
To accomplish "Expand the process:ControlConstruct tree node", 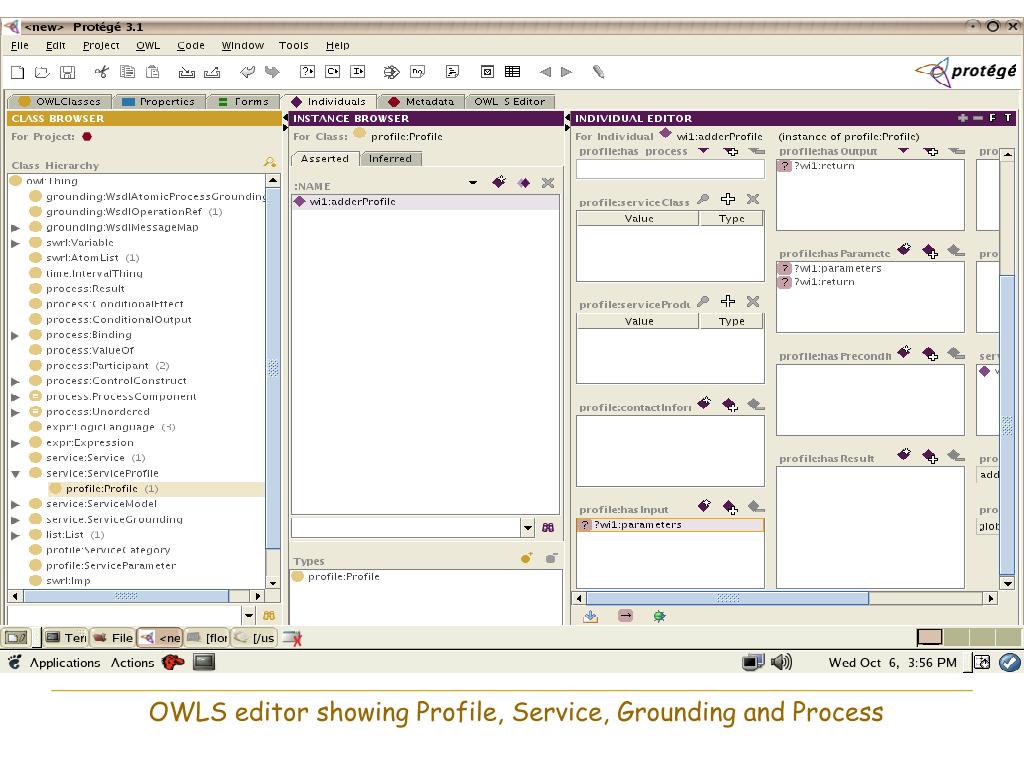I will click(x=15, y=381).
